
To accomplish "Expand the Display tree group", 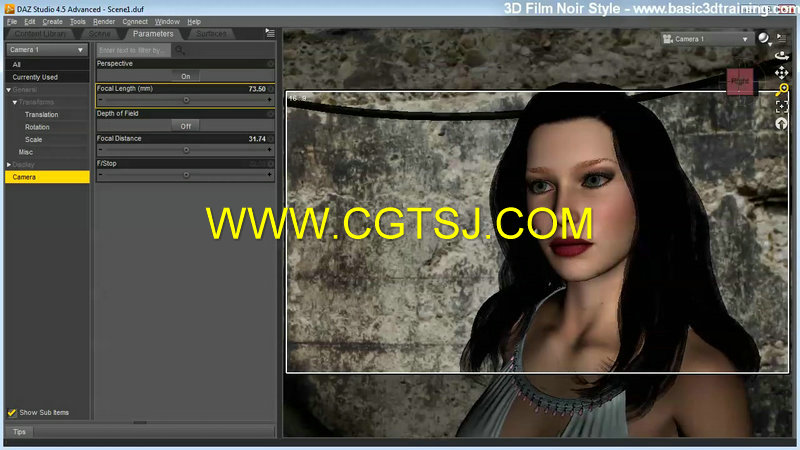I will coord(9,165).
